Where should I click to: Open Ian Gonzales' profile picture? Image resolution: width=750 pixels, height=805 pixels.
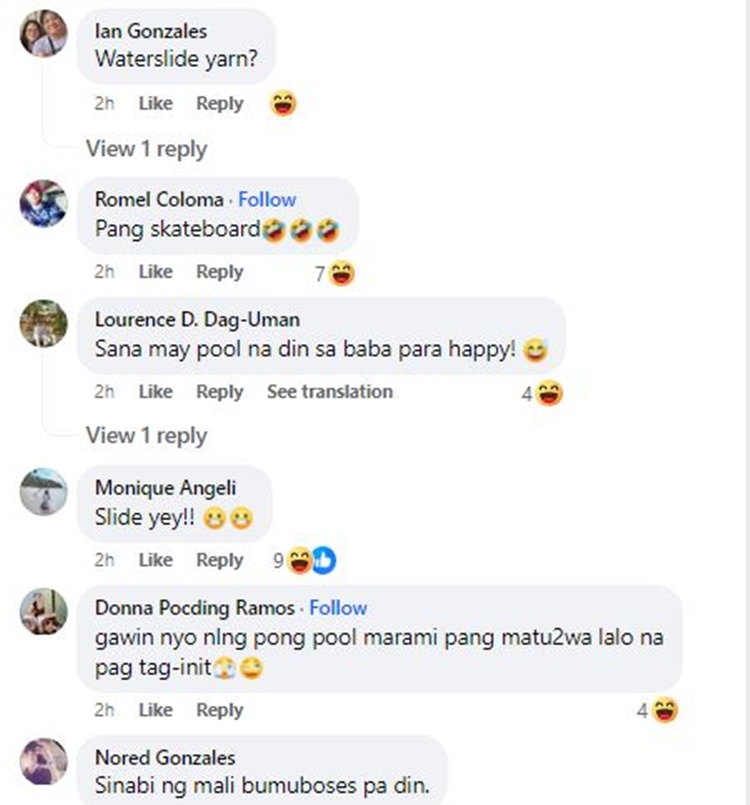[43, 33]
